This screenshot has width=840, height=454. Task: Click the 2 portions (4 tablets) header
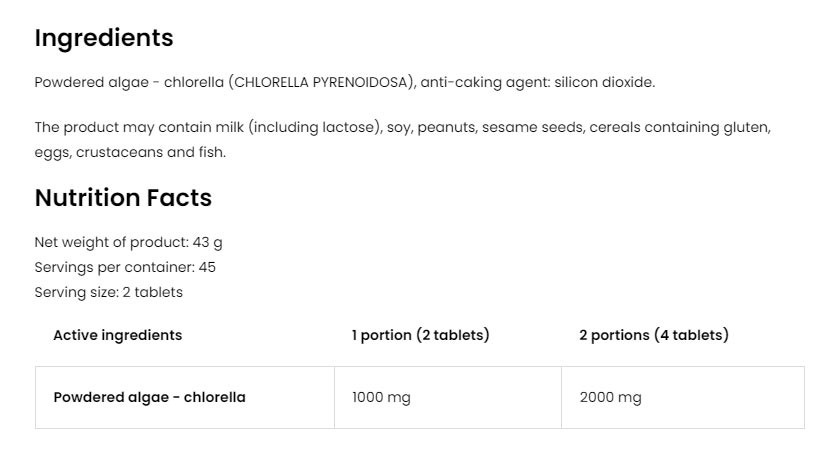pyautogui.click(x=654, y=335)
